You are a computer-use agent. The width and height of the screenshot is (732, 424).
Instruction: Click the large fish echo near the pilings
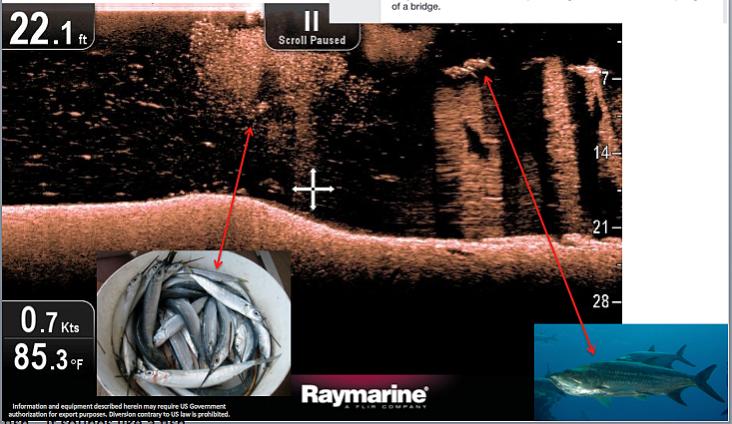tap(470, 68)
